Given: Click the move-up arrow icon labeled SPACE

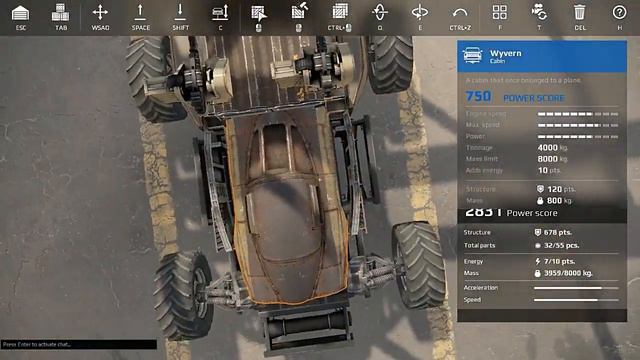Looking at the screenshot, I should pyautogui.click(x=140, y=12).
